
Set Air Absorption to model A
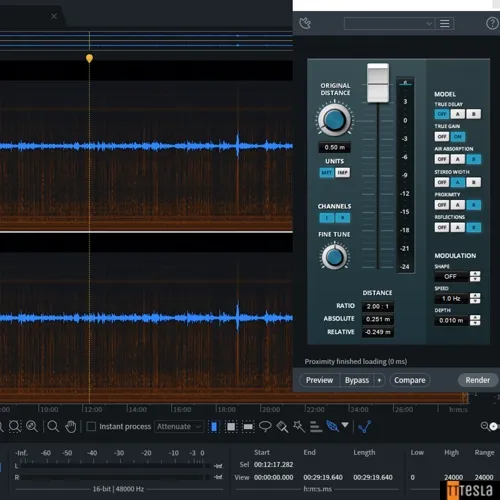458,159
